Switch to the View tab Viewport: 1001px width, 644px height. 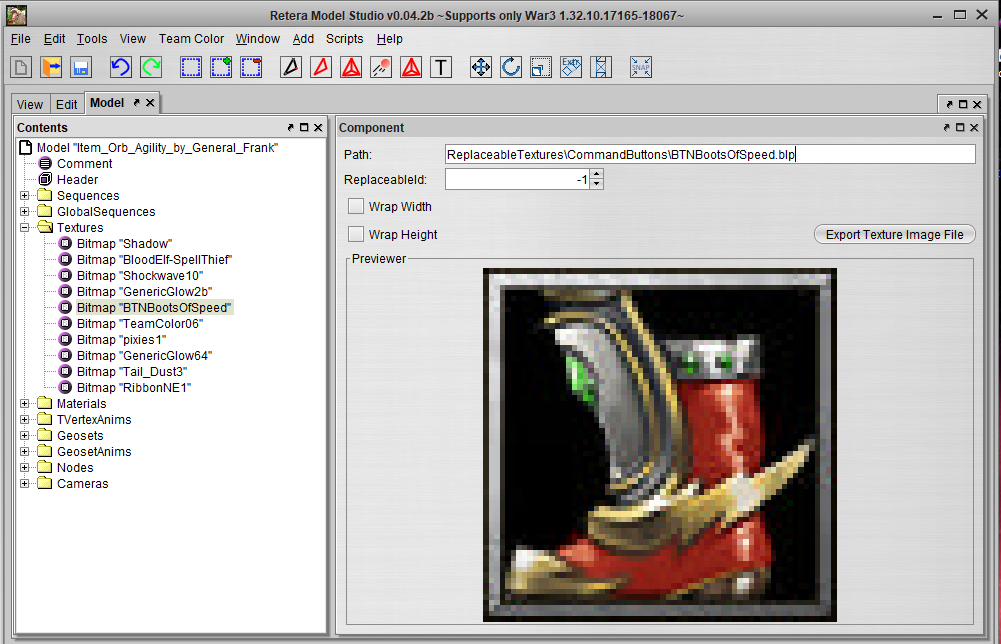(x=30, y=104)
